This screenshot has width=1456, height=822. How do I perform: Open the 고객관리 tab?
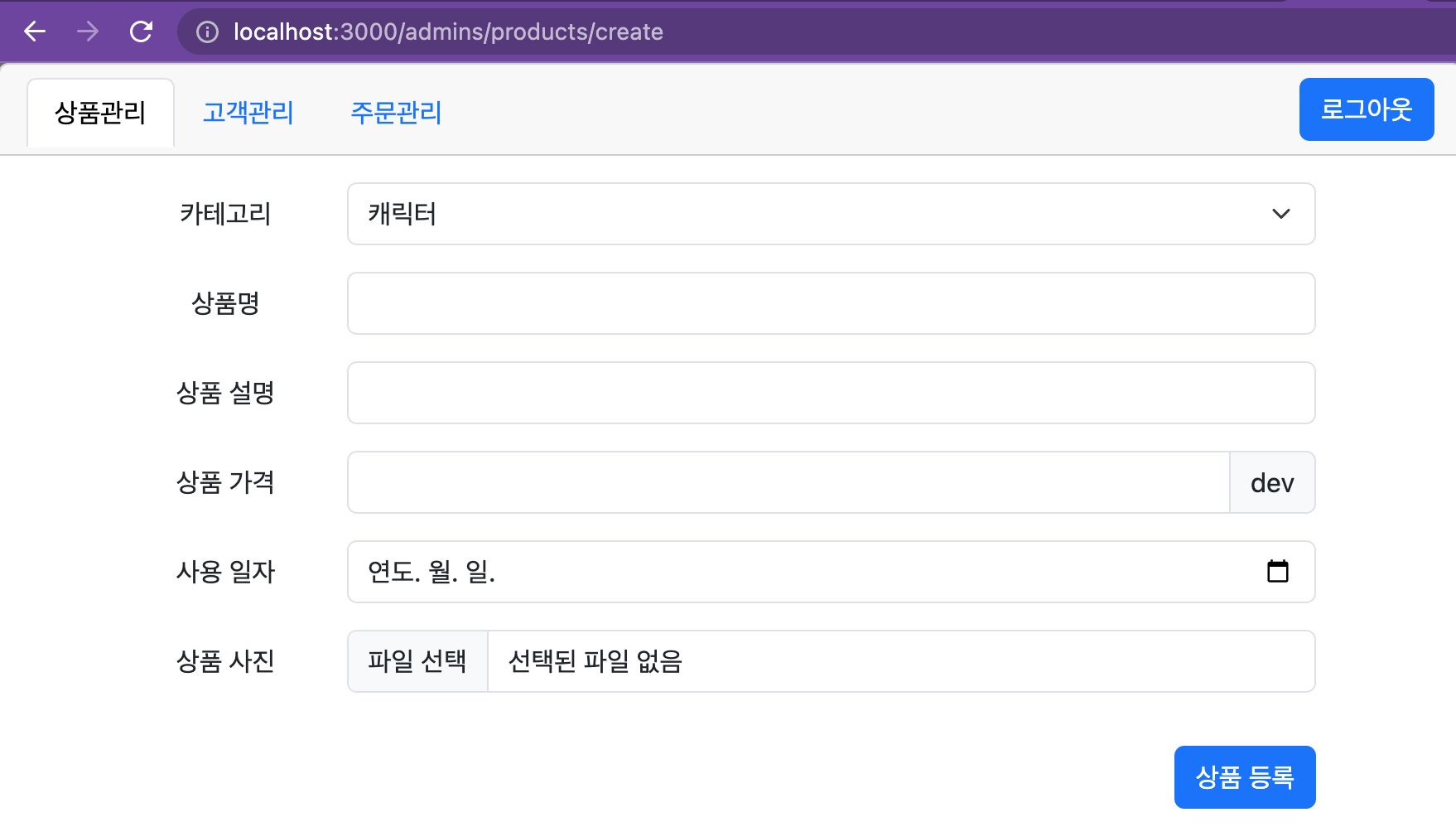(248, 113)
